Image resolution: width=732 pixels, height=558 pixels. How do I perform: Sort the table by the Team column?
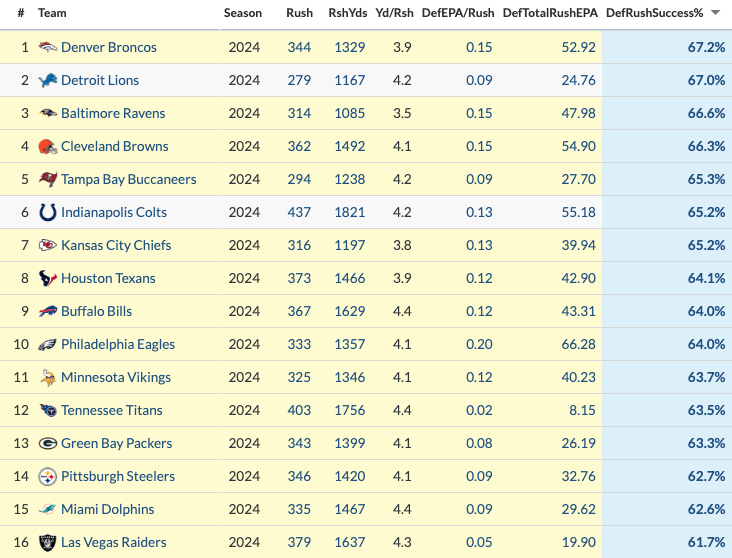pyautogui.click(x=52, y=13)
